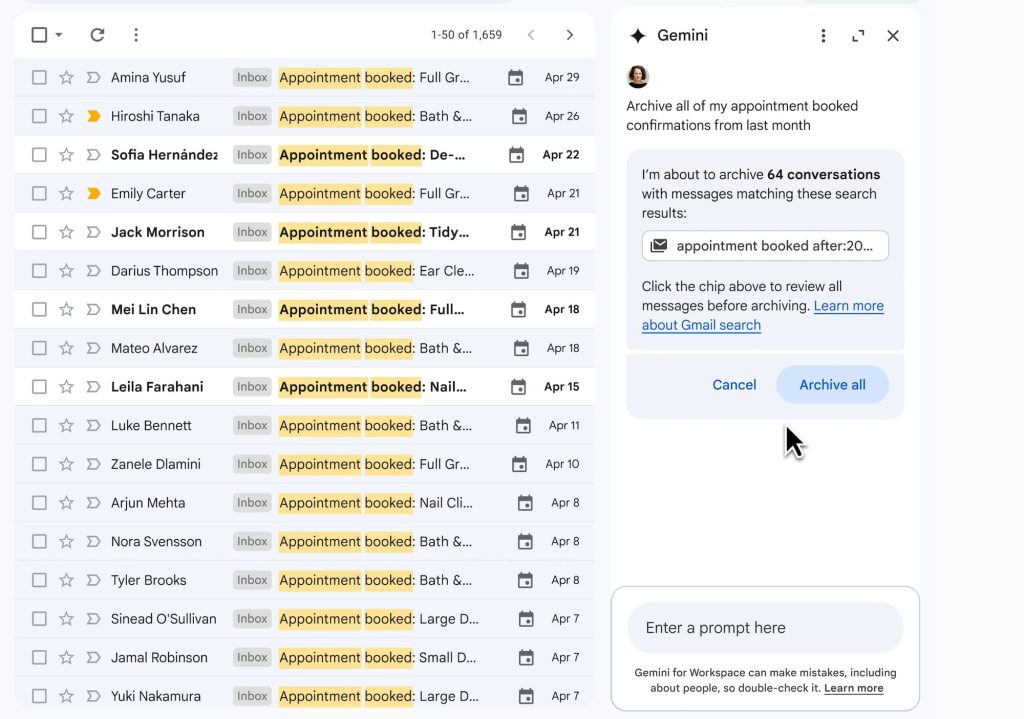The image size is (1024, 719).
Task: Star Jack Morrison's email
Action: pyautogui.click(x=65, y=232)
